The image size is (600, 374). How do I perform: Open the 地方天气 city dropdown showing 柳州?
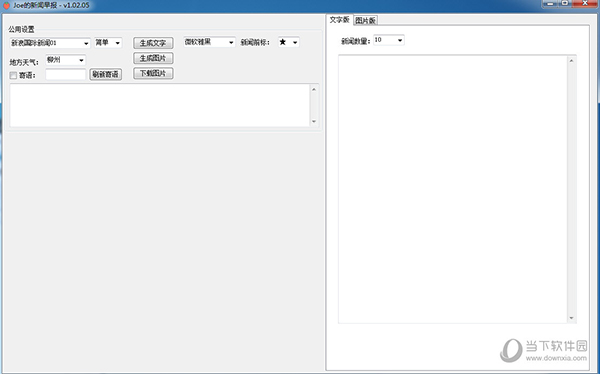click(66, 60)
